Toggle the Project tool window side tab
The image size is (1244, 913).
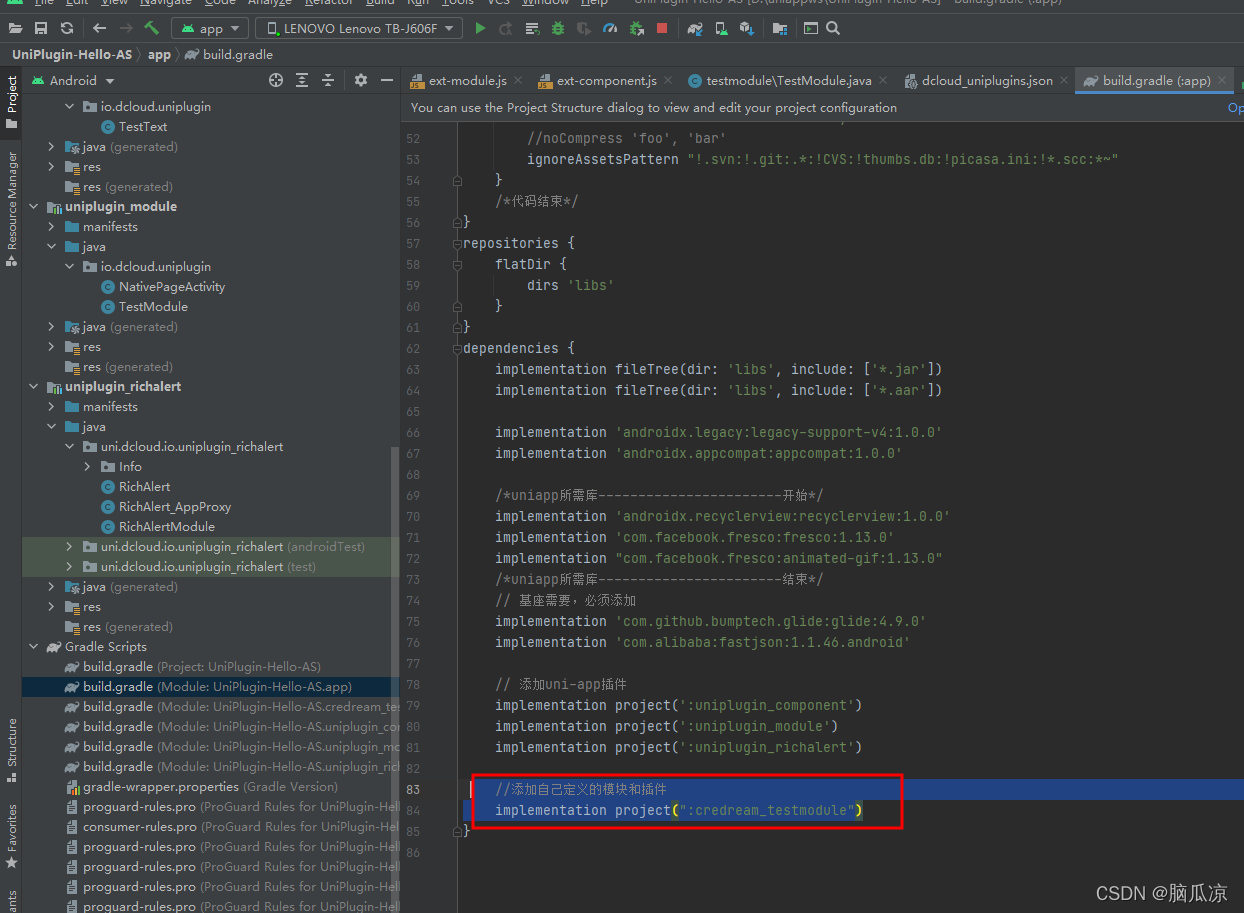point(11,103)
